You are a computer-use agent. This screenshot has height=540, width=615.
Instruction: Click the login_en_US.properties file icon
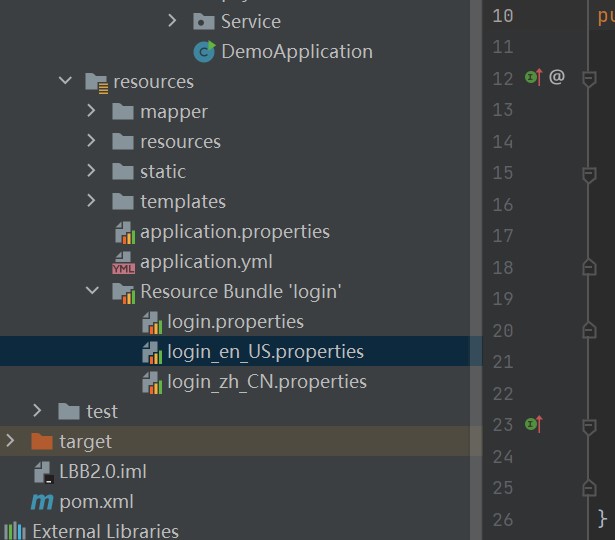(x=152, y=353)
